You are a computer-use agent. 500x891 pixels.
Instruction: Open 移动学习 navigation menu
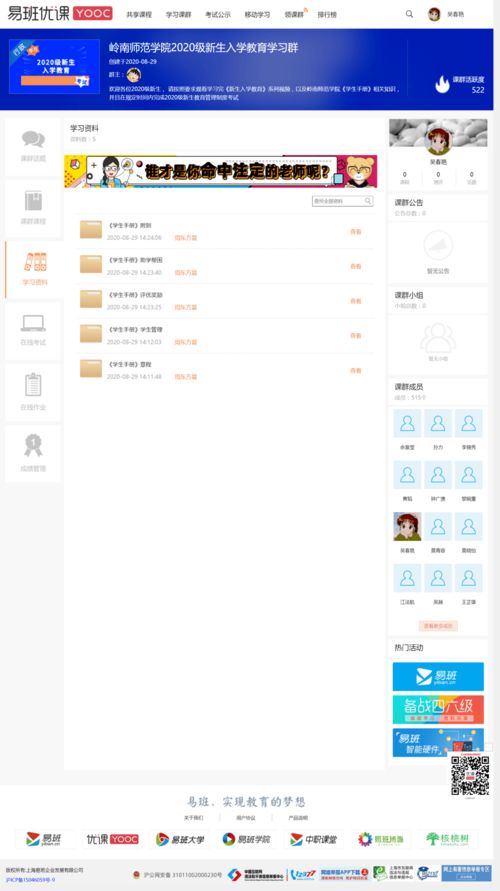click(x=257, y=15)
